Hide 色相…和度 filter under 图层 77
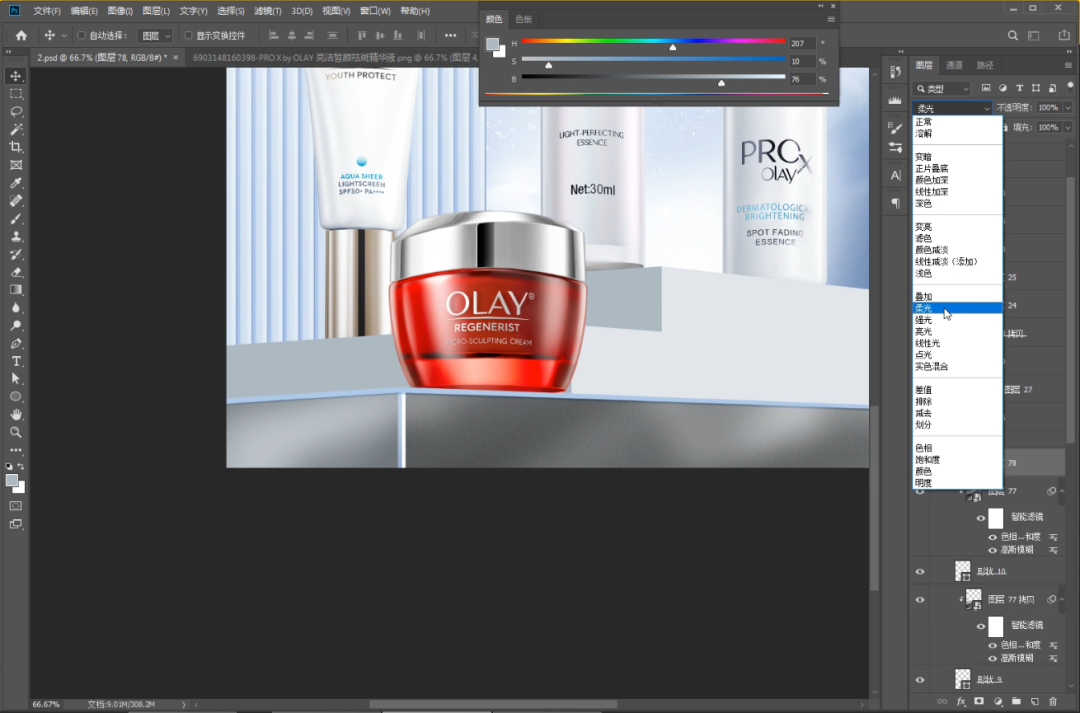Image resolution: width=1080 pixels, height=713 pixels. [x=993, y=537]
